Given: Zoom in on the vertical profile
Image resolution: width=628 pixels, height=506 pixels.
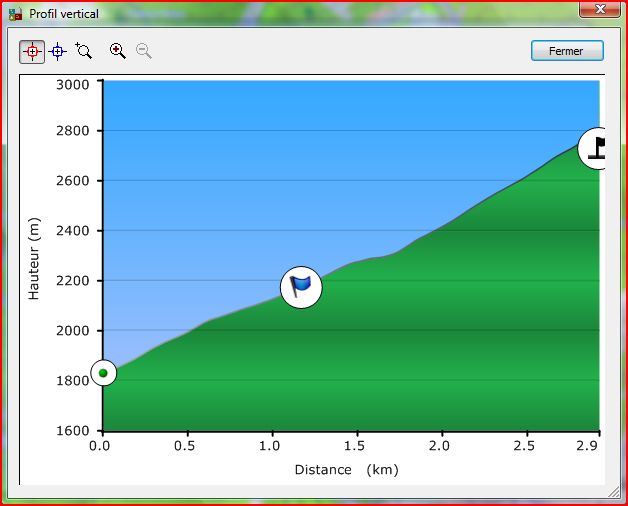Looking at the screenshot, I should point(118,51).
